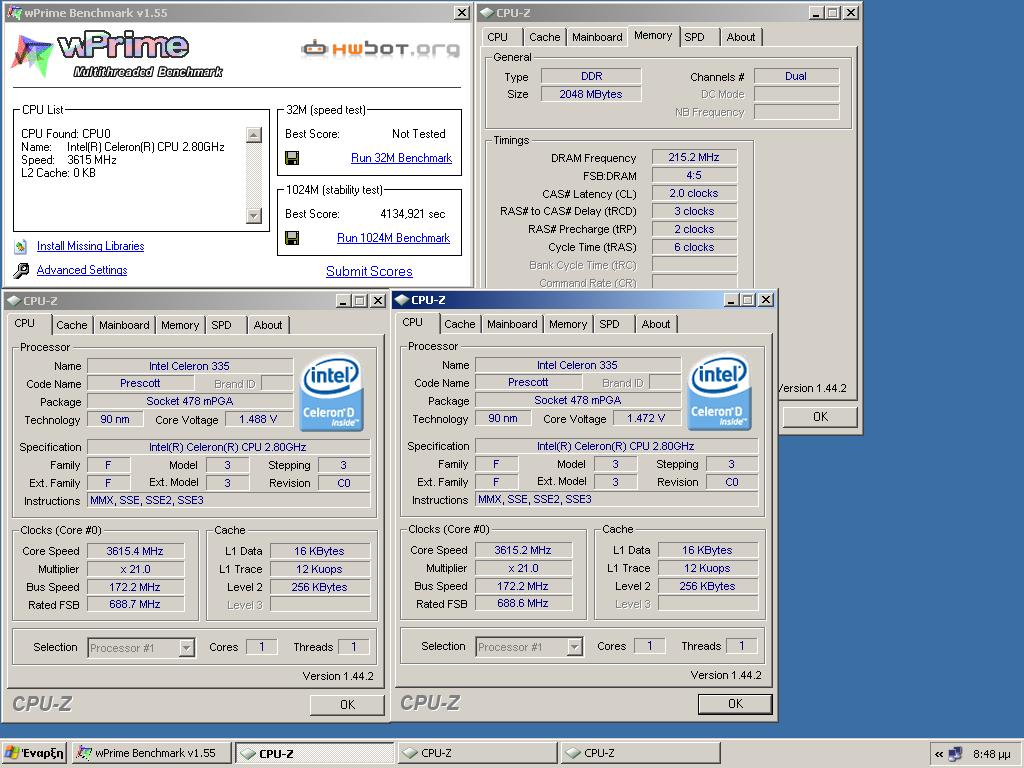1024x768 pixels.
Task: Open Processor selection dropdown in right CPU-Z
Action: pos(575,647)
